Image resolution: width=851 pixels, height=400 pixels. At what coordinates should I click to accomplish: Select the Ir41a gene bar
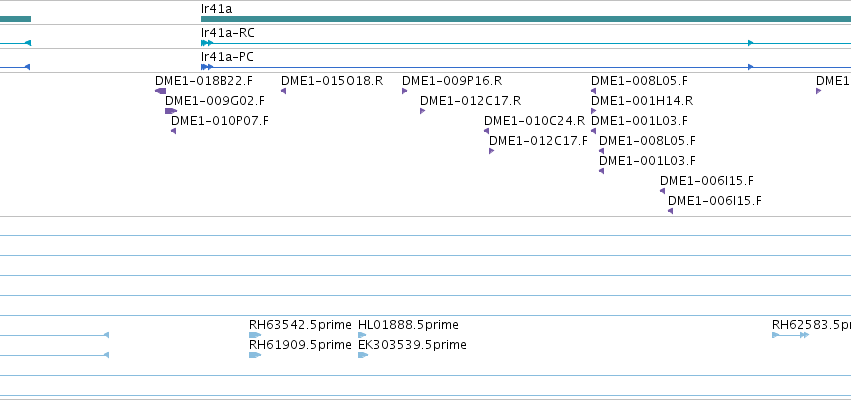526,19
